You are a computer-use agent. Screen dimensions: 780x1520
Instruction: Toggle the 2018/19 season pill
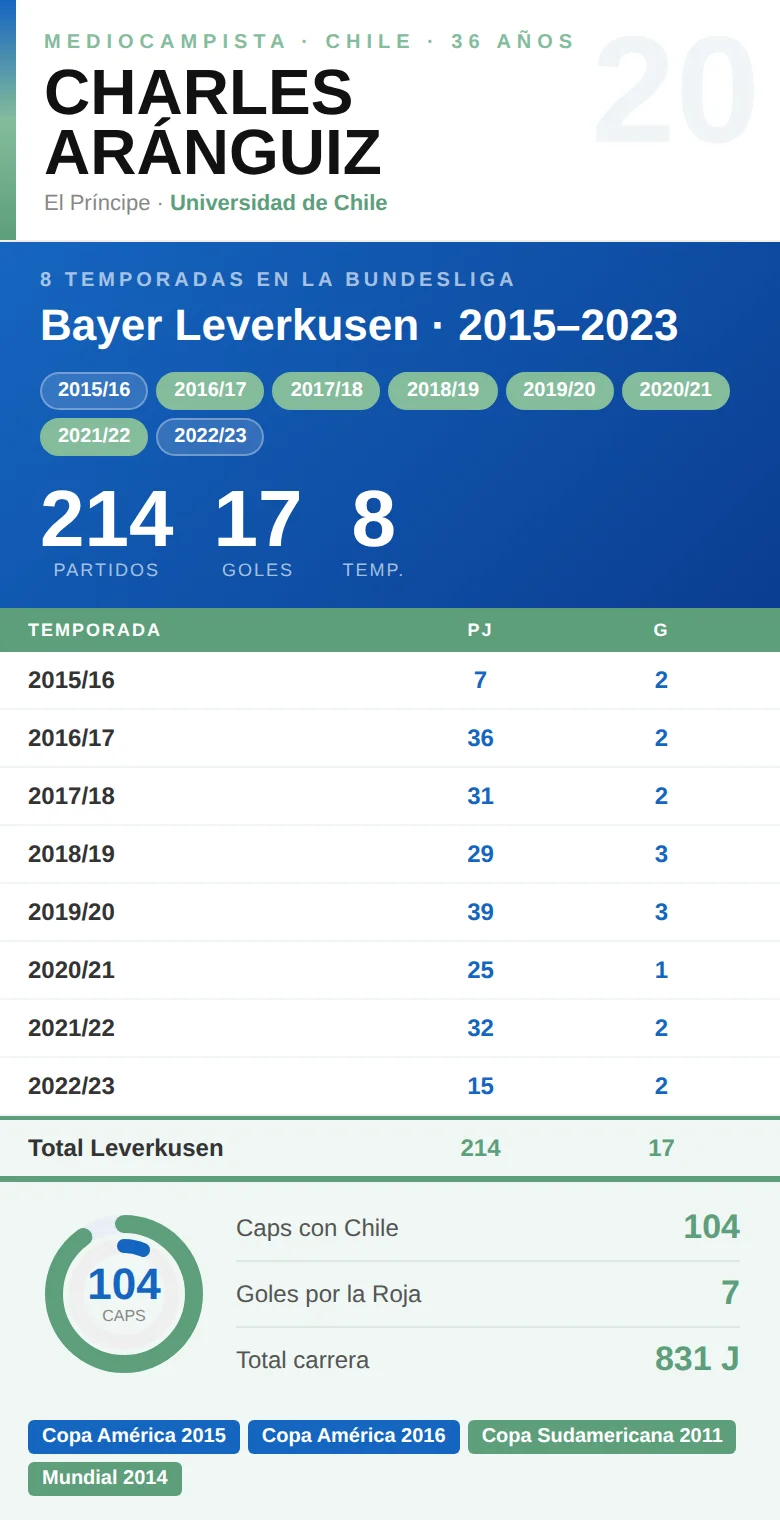[443, 390]
